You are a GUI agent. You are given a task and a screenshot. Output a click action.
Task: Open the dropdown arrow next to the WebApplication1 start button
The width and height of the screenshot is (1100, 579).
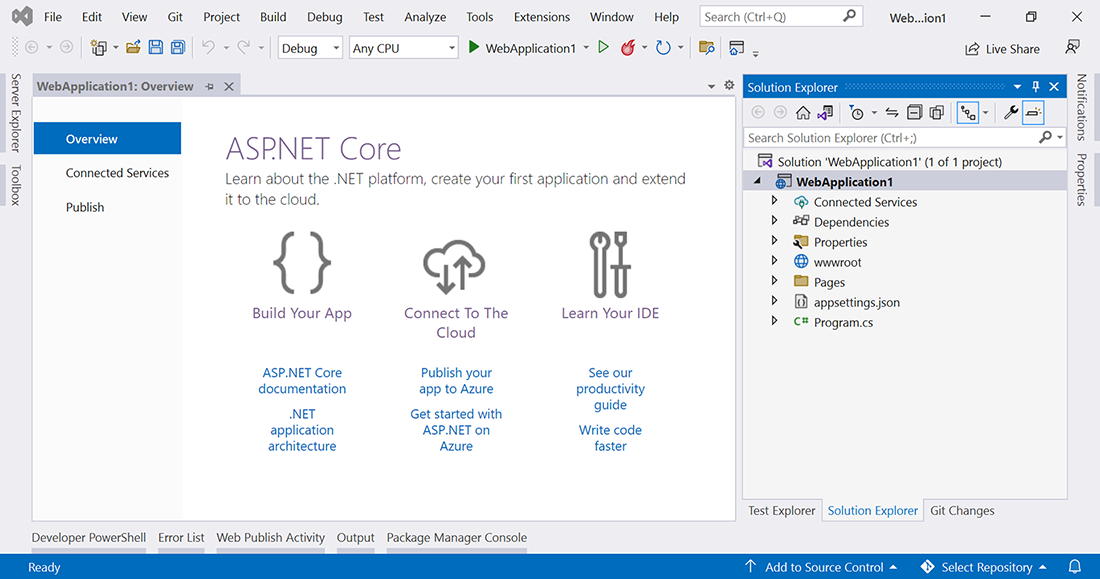(x=586, y=48)
